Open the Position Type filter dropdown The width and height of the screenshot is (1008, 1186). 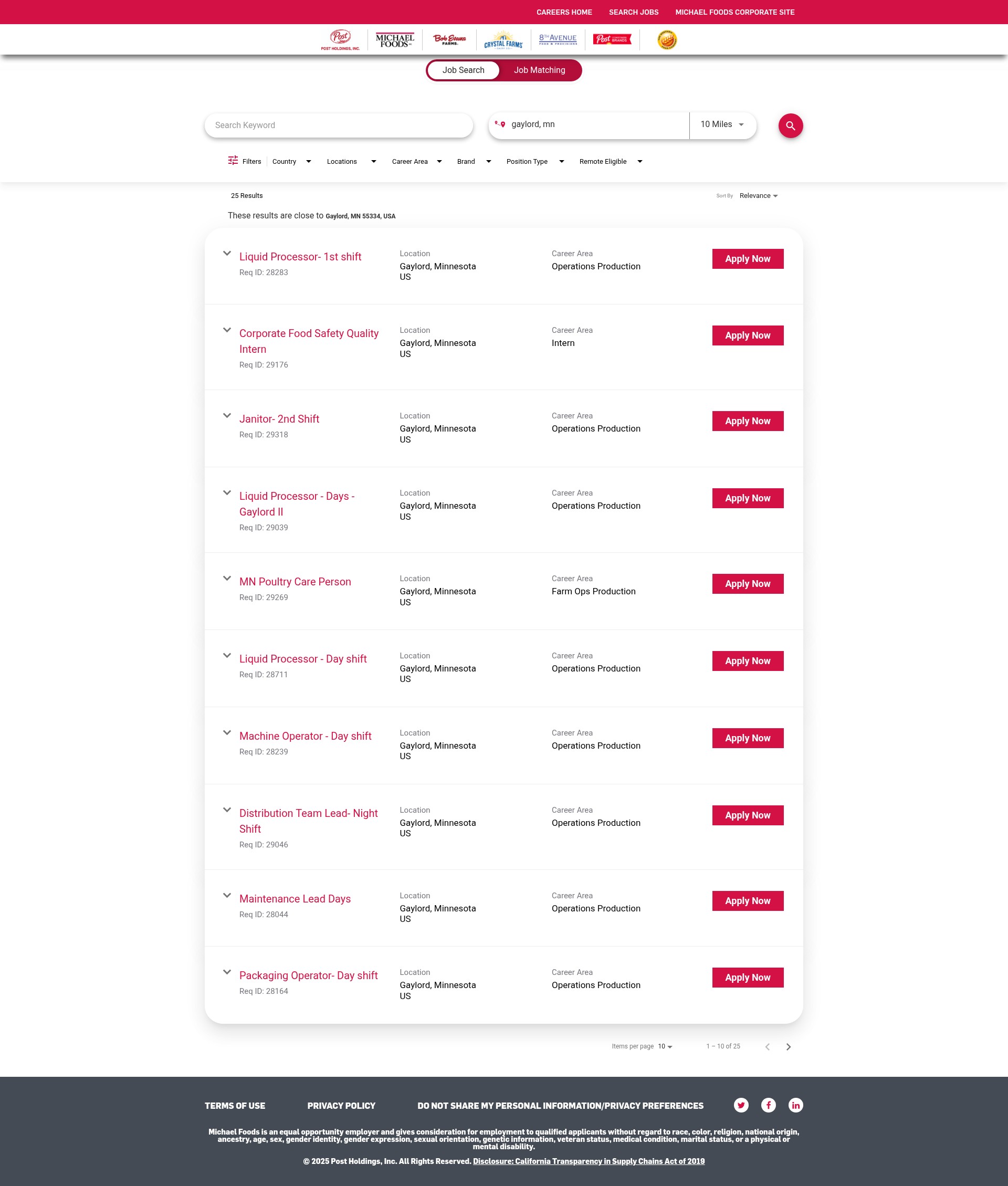point(535,162)
